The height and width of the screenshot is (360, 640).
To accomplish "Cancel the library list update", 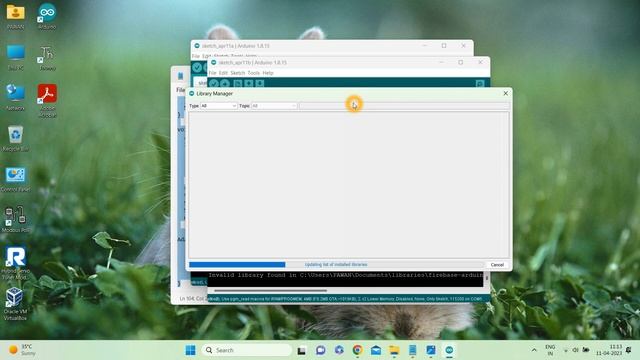I will pos(497,265).
